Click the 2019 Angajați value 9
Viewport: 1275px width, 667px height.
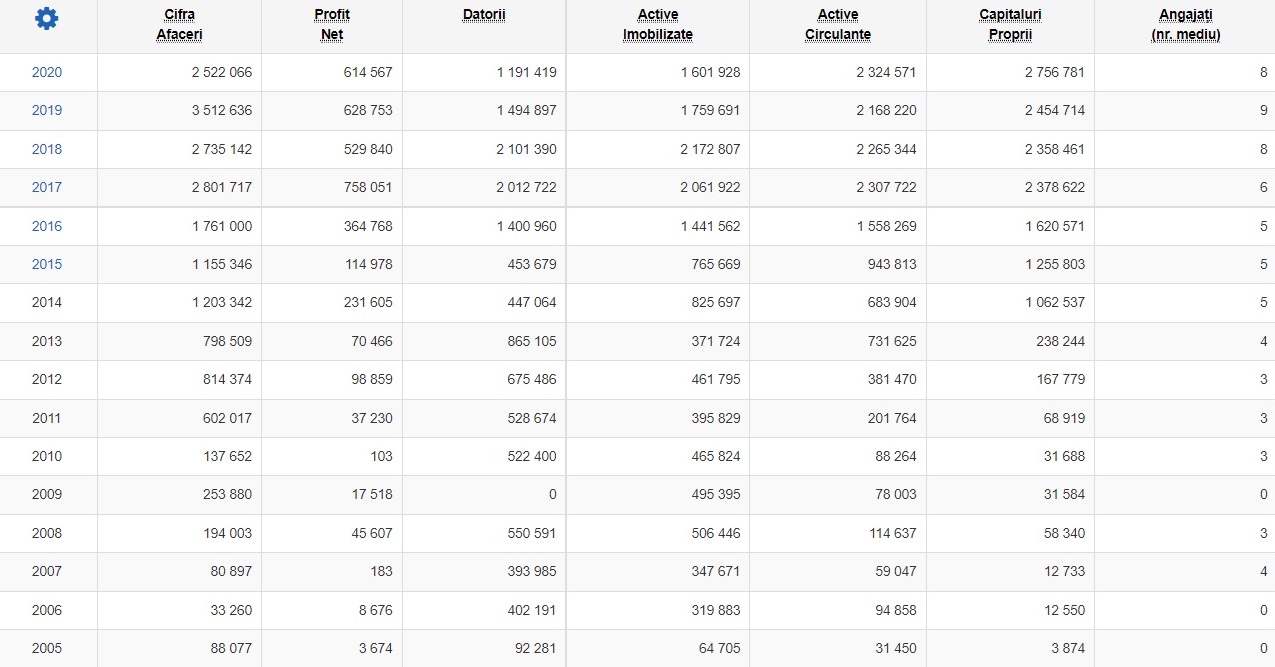(x=1264, y=110)
